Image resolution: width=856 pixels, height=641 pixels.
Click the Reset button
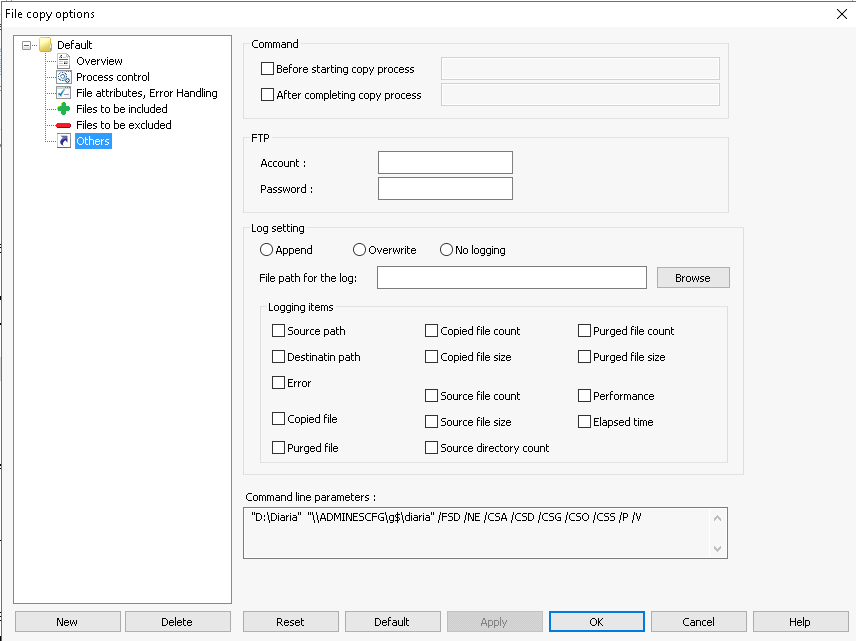290,622
